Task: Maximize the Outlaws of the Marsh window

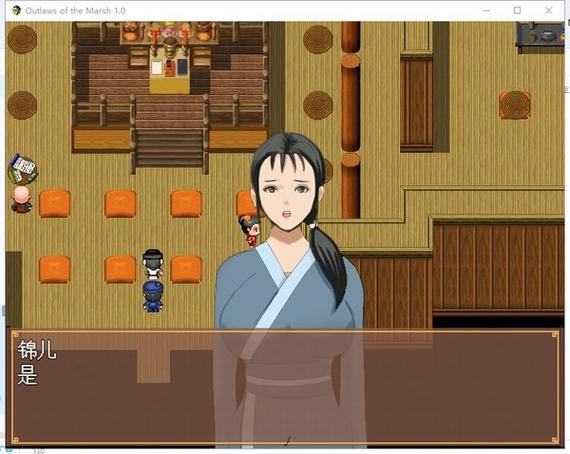Action: pos(517,11)
